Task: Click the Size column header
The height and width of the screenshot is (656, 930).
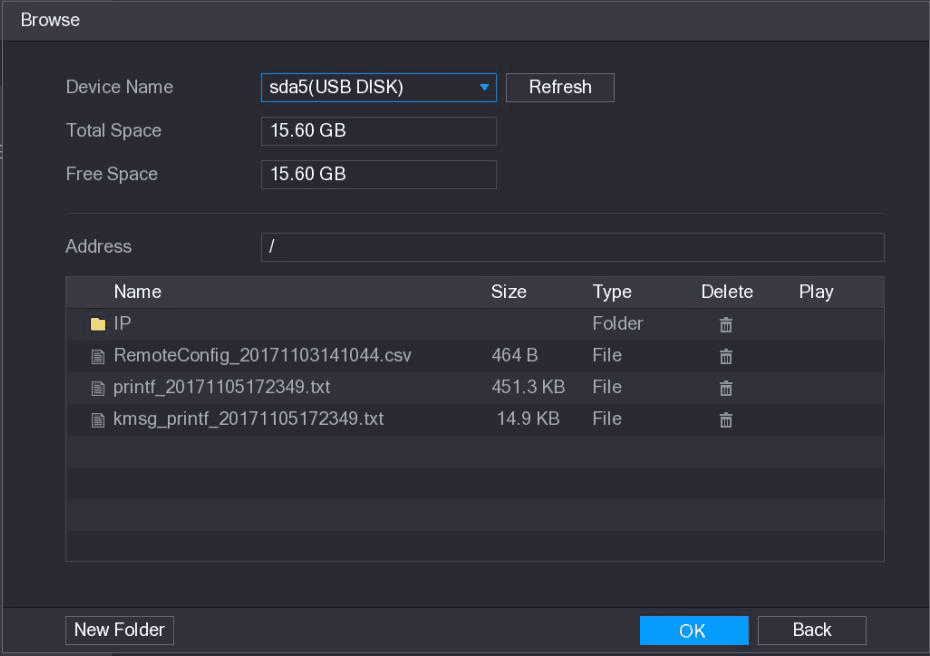Action: click(x=508, y=292)
